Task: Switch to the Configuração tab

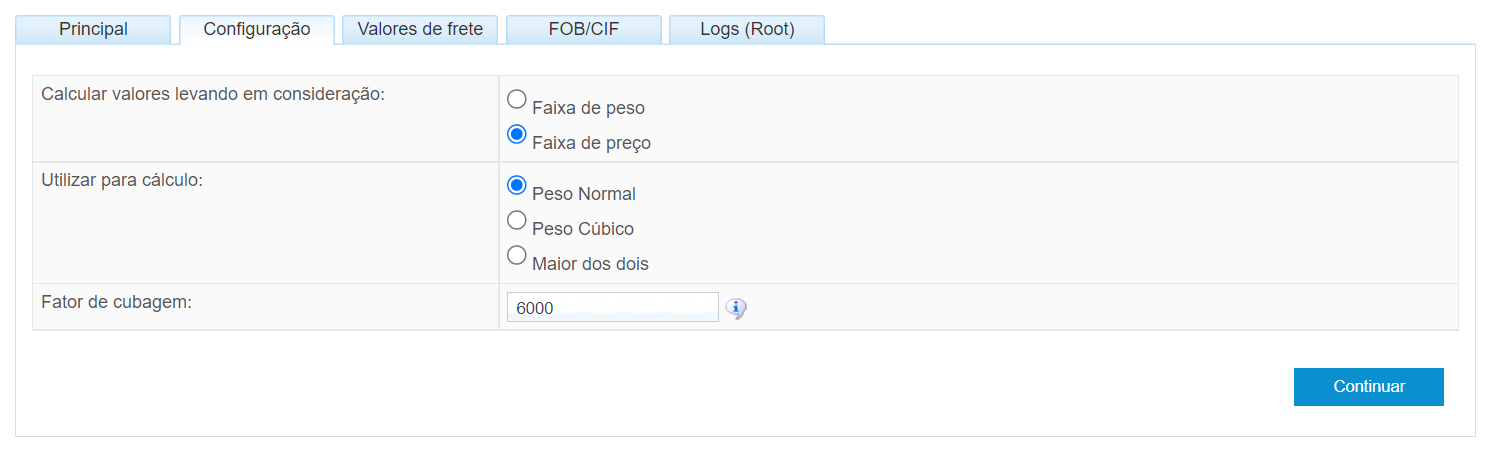Action: click(257, 30)
